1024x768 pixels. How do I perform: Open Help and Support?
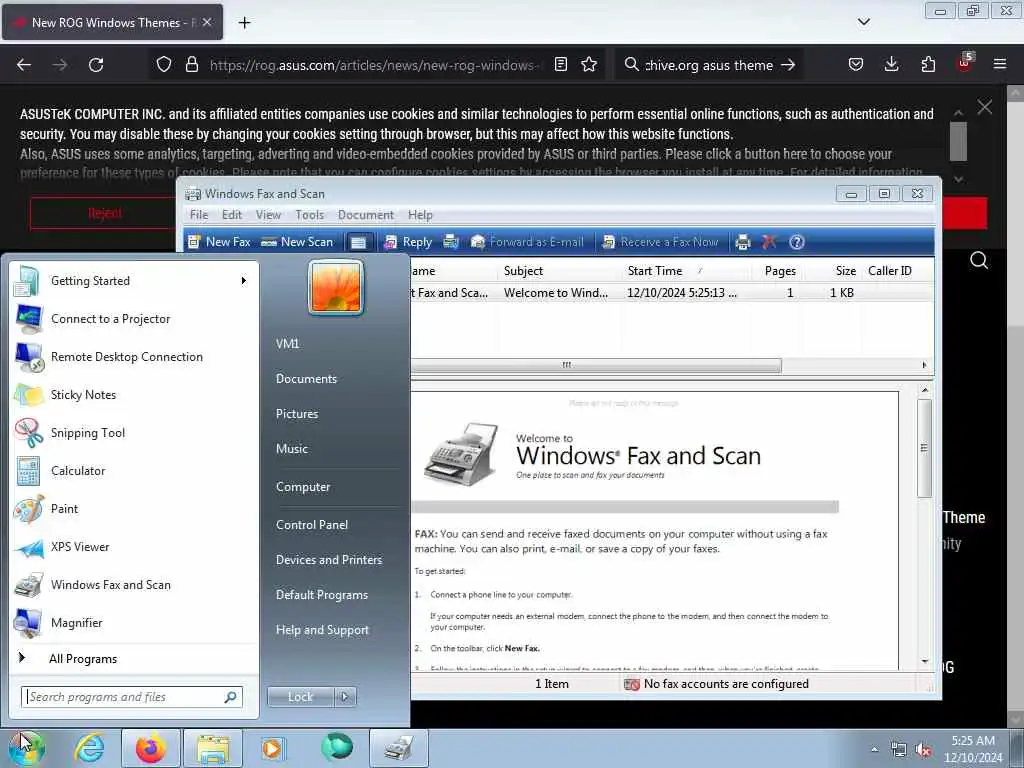[x=323, y=630]
